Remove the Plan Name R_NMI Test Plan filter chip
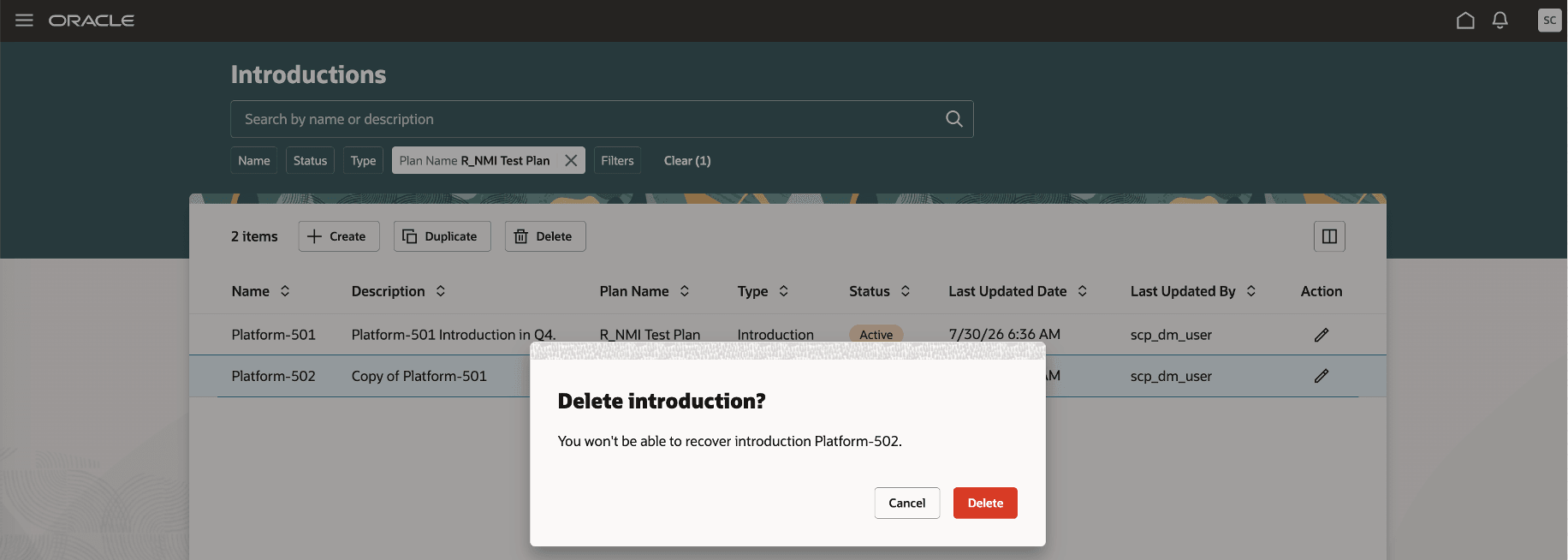The image size is (1568, 560). click(571, 160)
